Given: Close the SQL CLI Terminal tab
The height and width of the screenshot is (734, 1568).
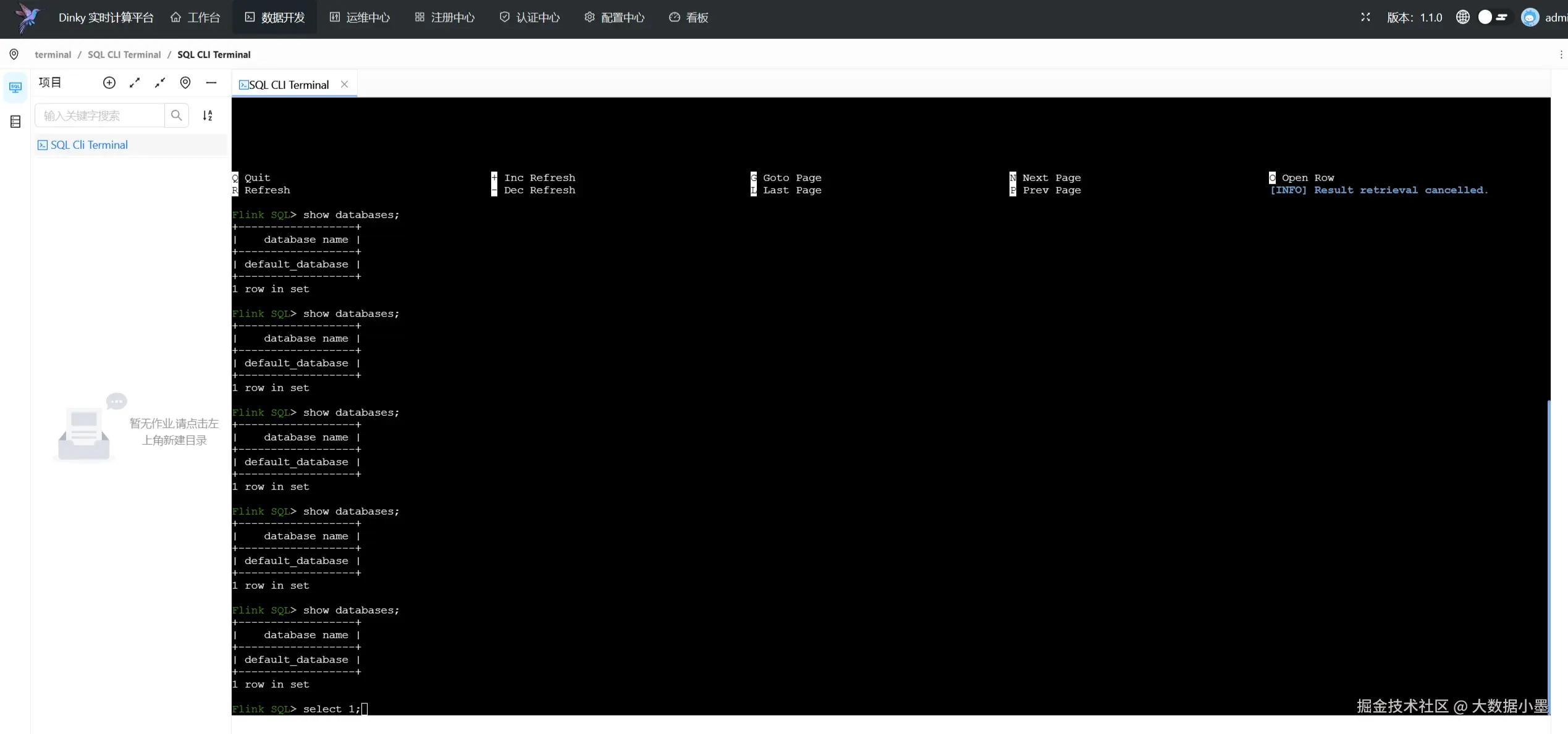Looking at the screenshot, I should (x=345, y=85).
